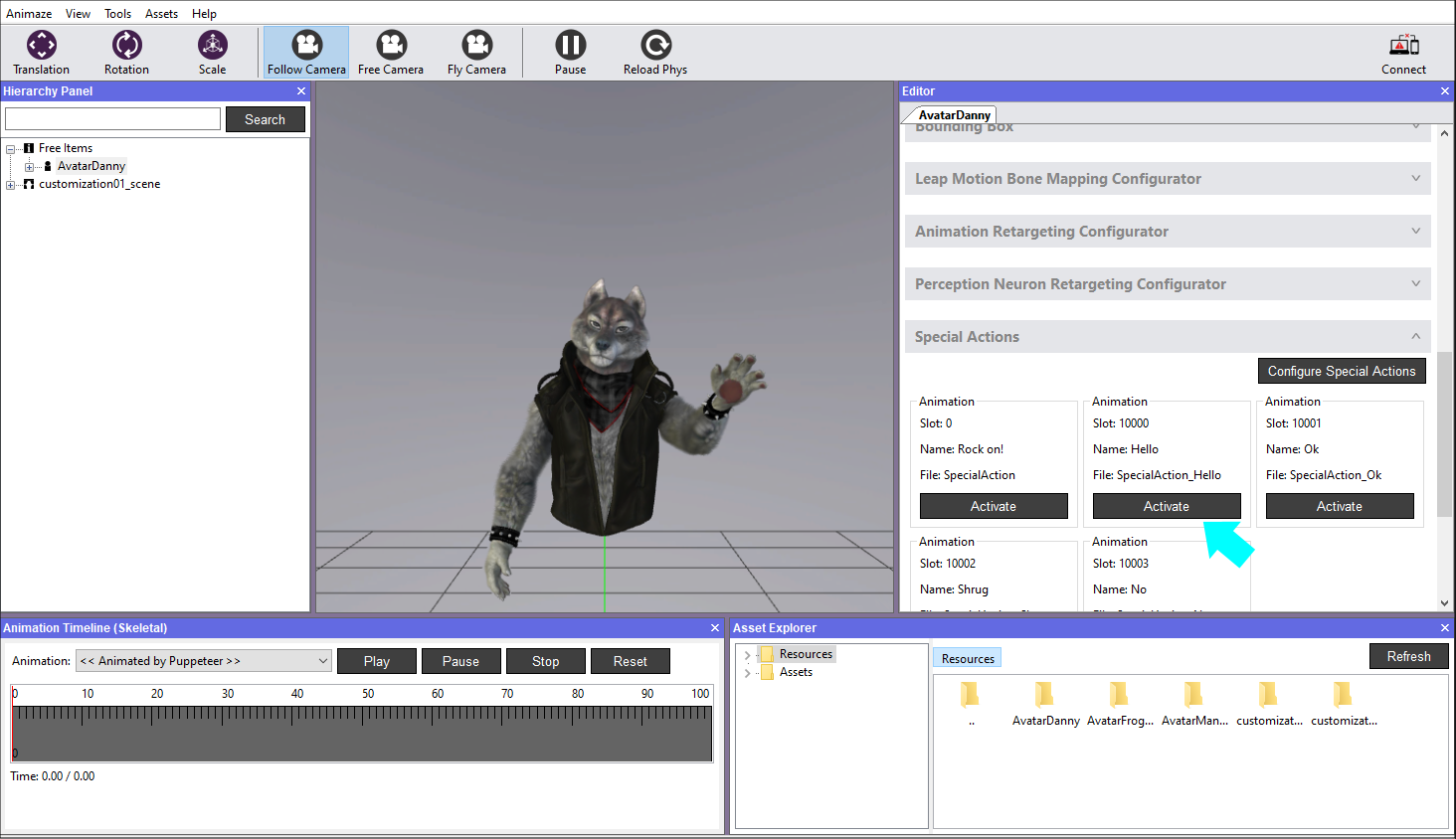This screenshot has height=839, width=1456.
Task: Open the Tools menu
Action: [117, 13]
